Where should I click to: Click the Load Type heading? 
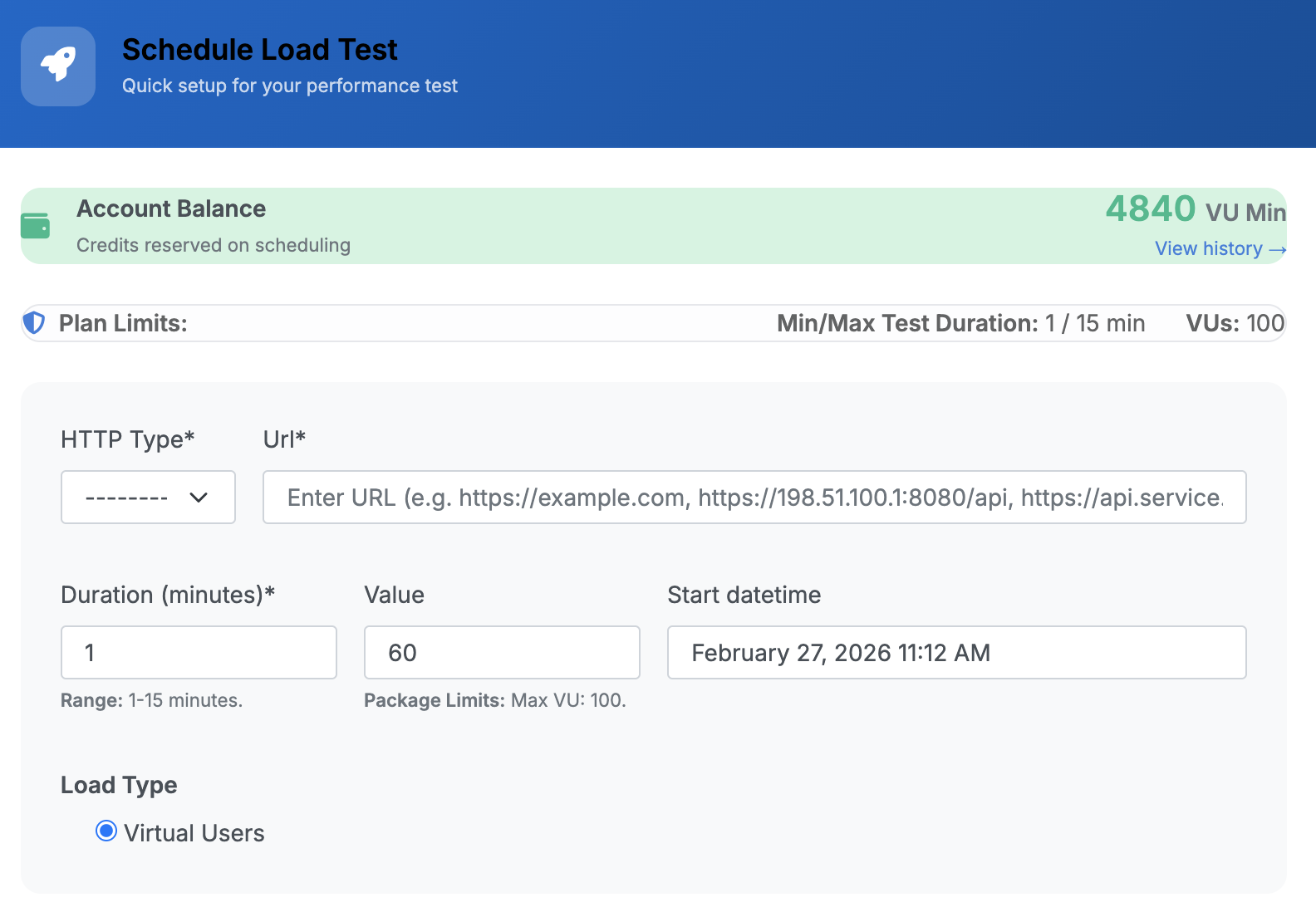tap(119, 785)
